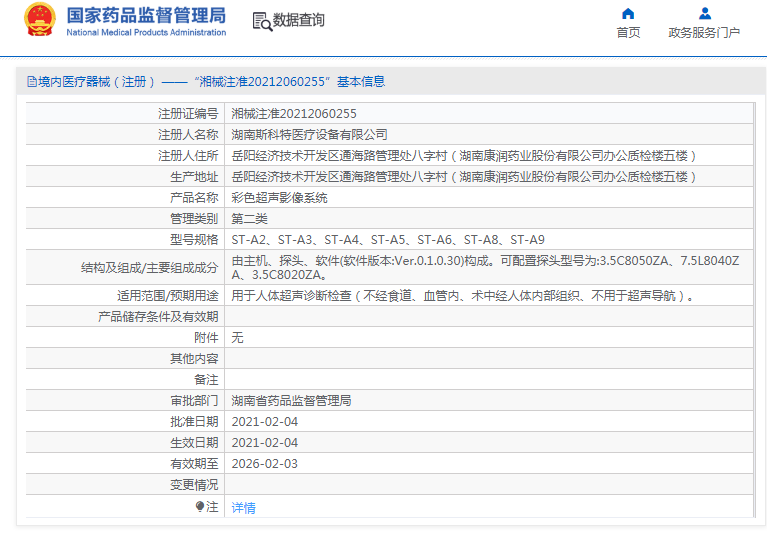
Task: Click the 产品储存条件及有效期 label
Action: [158, 316]
